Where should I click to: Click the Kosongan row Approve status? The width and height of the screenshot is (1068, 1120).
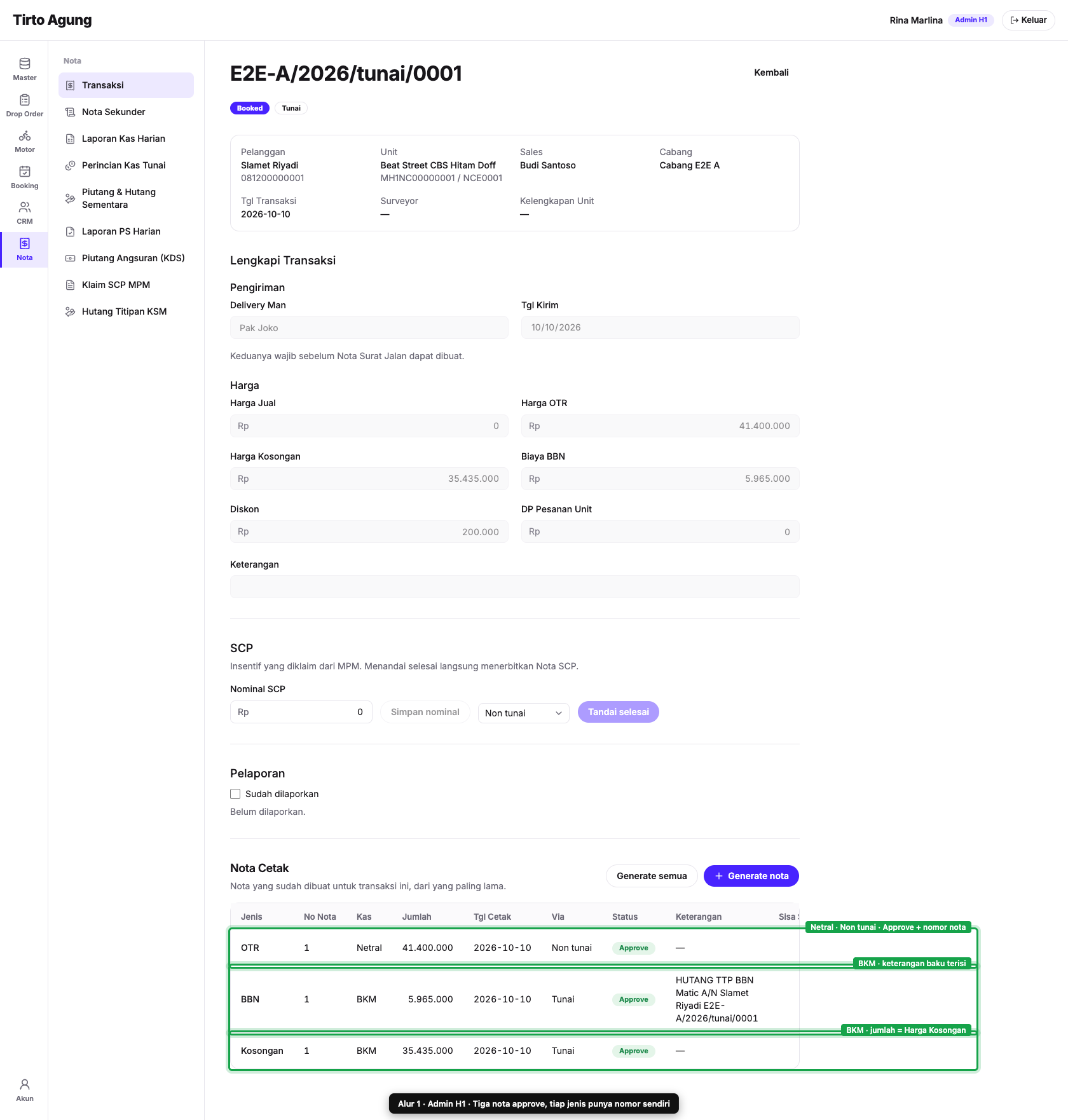click(633, 1051)
